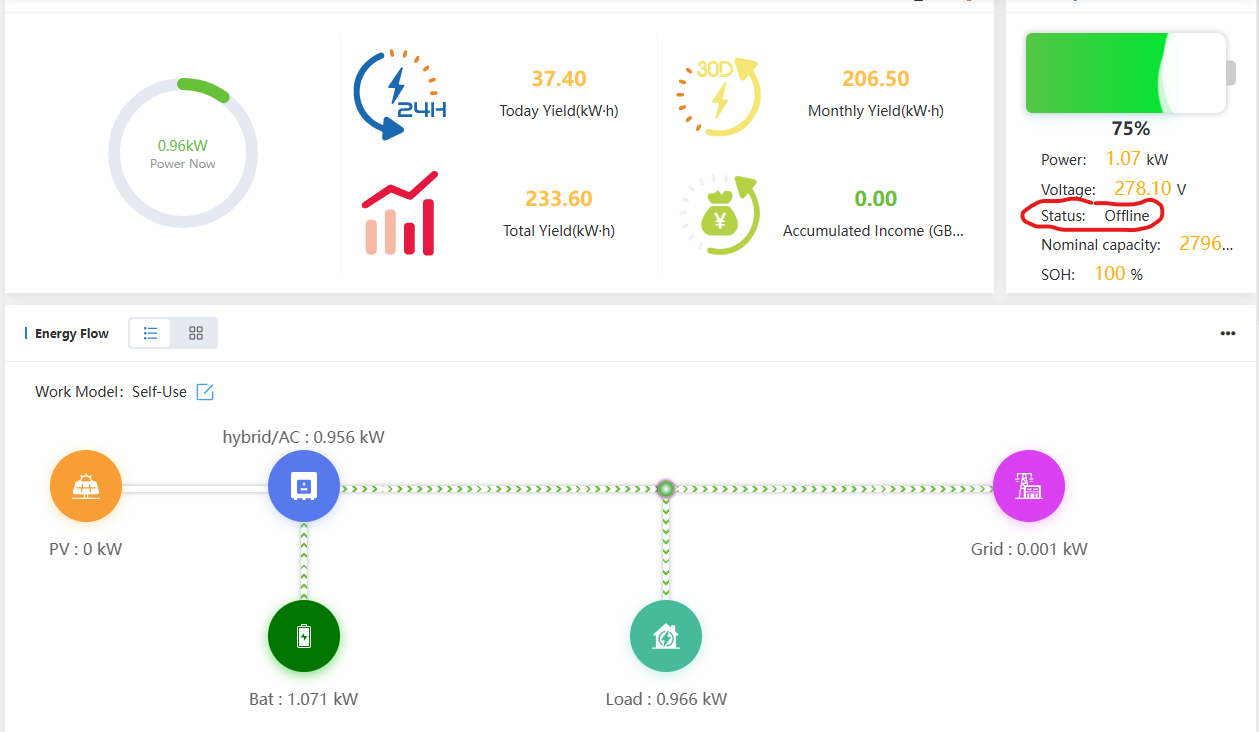Click the Power Now circular gauge
The height and width of the screenshot is (732, 1259).
point(183,154)
